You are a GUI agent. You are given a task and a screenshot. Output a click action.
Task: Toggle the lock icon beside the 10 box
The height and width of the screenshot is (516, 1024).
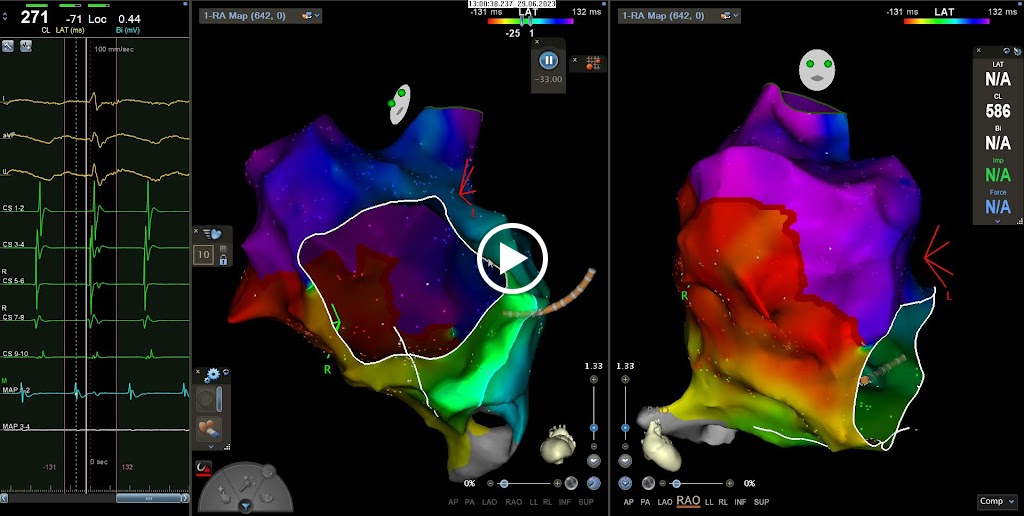click(x=223, y=259)
